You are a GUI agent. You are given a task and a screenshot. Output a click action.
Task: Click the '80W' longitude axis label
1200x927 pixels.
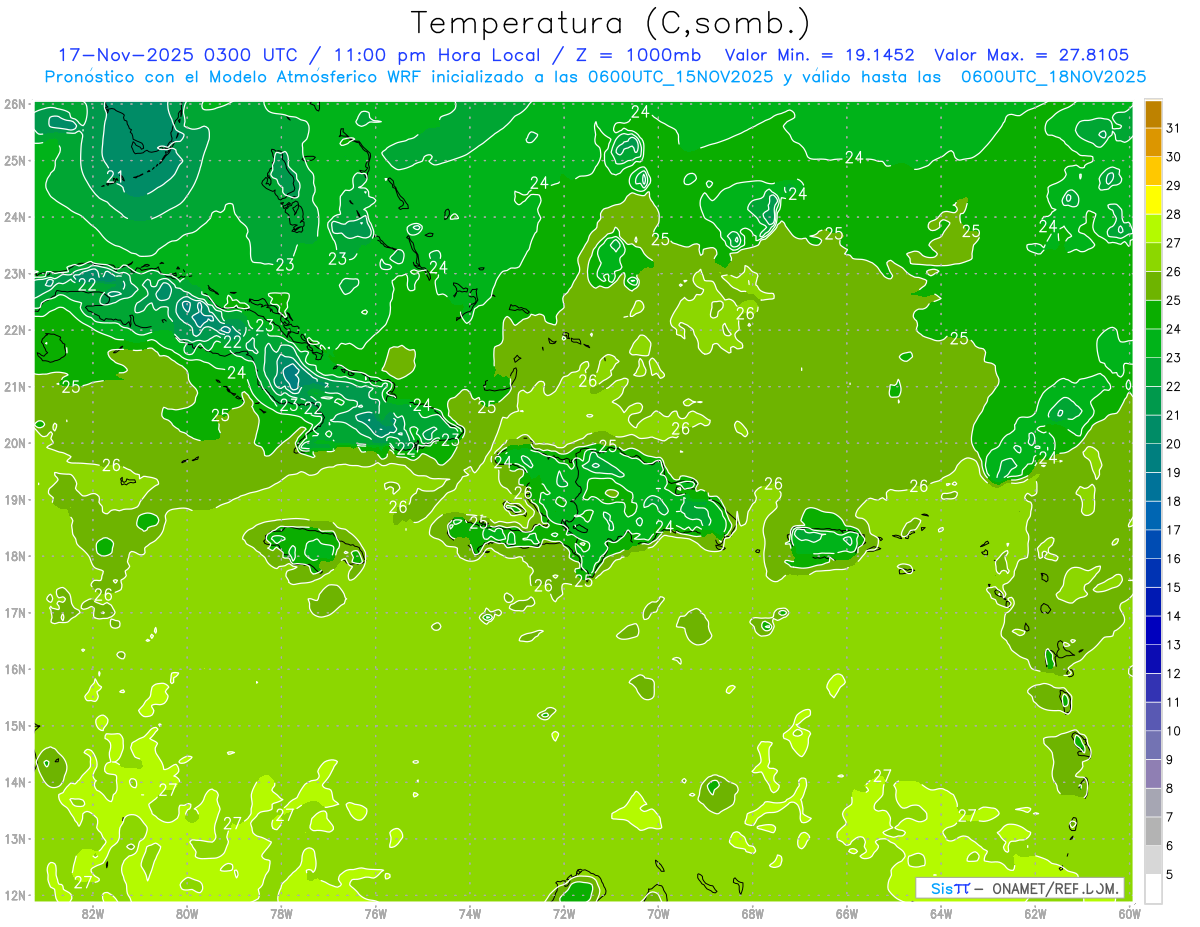tap(187, 913)
